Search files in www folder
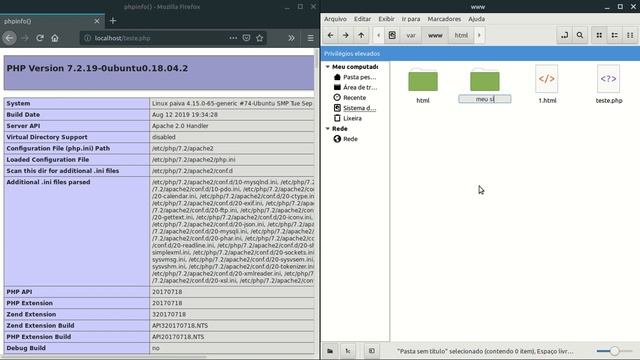 [x=580, y=36]
